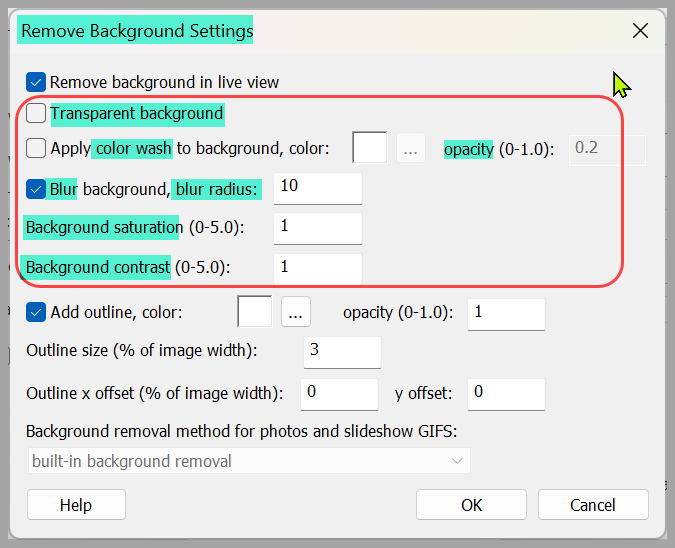Click the Cancel button

(x=593, y=505)
